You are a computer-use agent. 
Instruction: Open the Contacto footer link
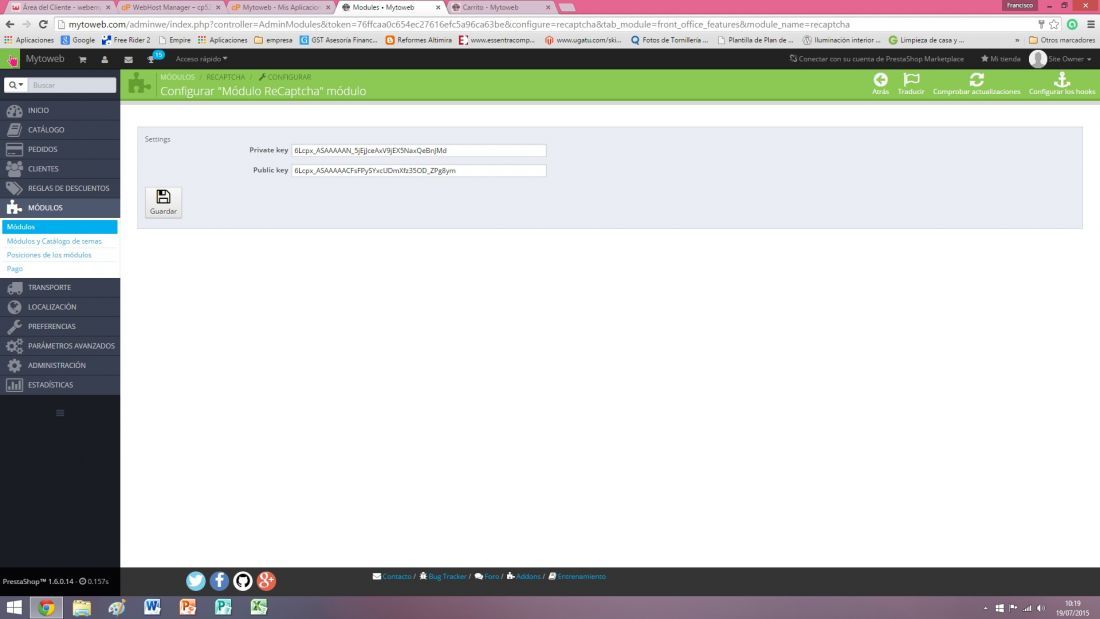[x=392, y=576]
